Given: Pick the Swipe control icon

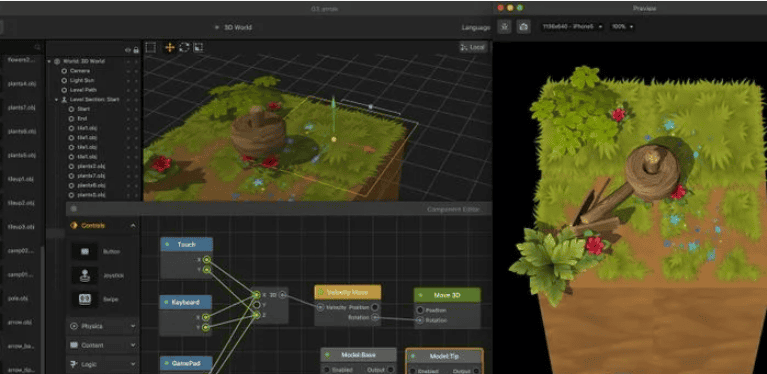Looking at the screenshot, I should point(85,299).
